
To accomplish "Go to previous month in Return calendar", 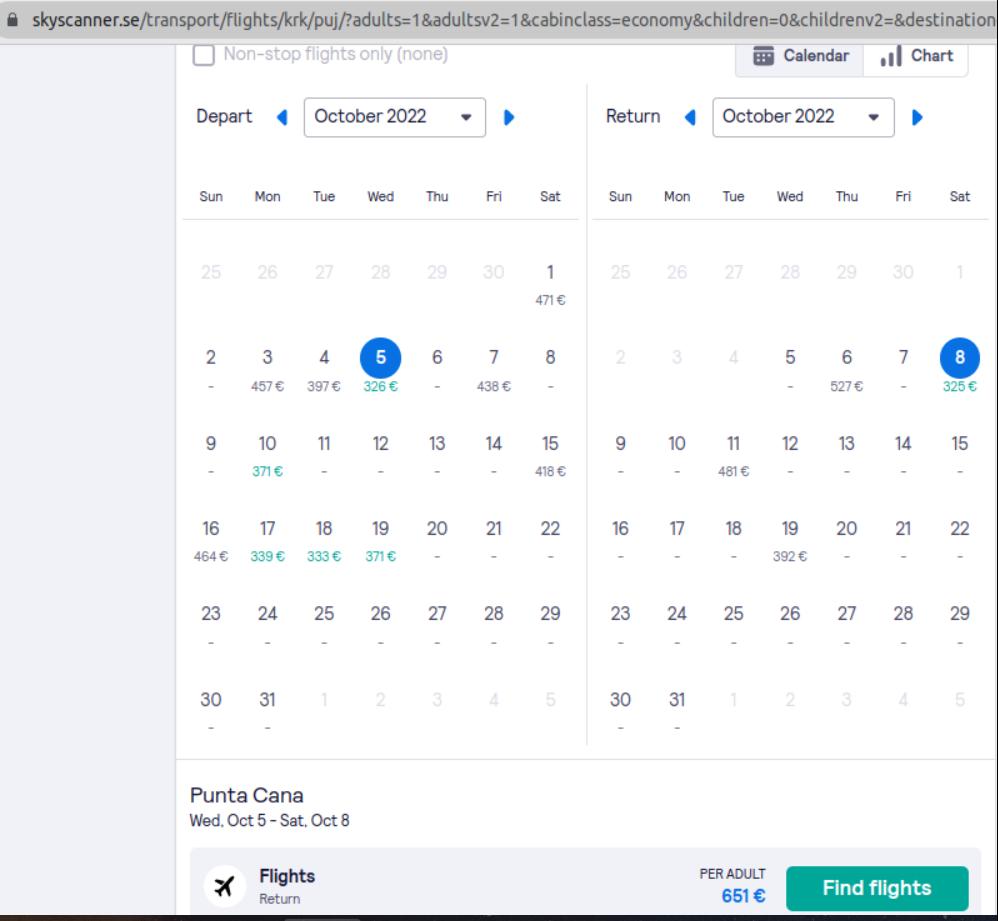I will click(690, 117).
